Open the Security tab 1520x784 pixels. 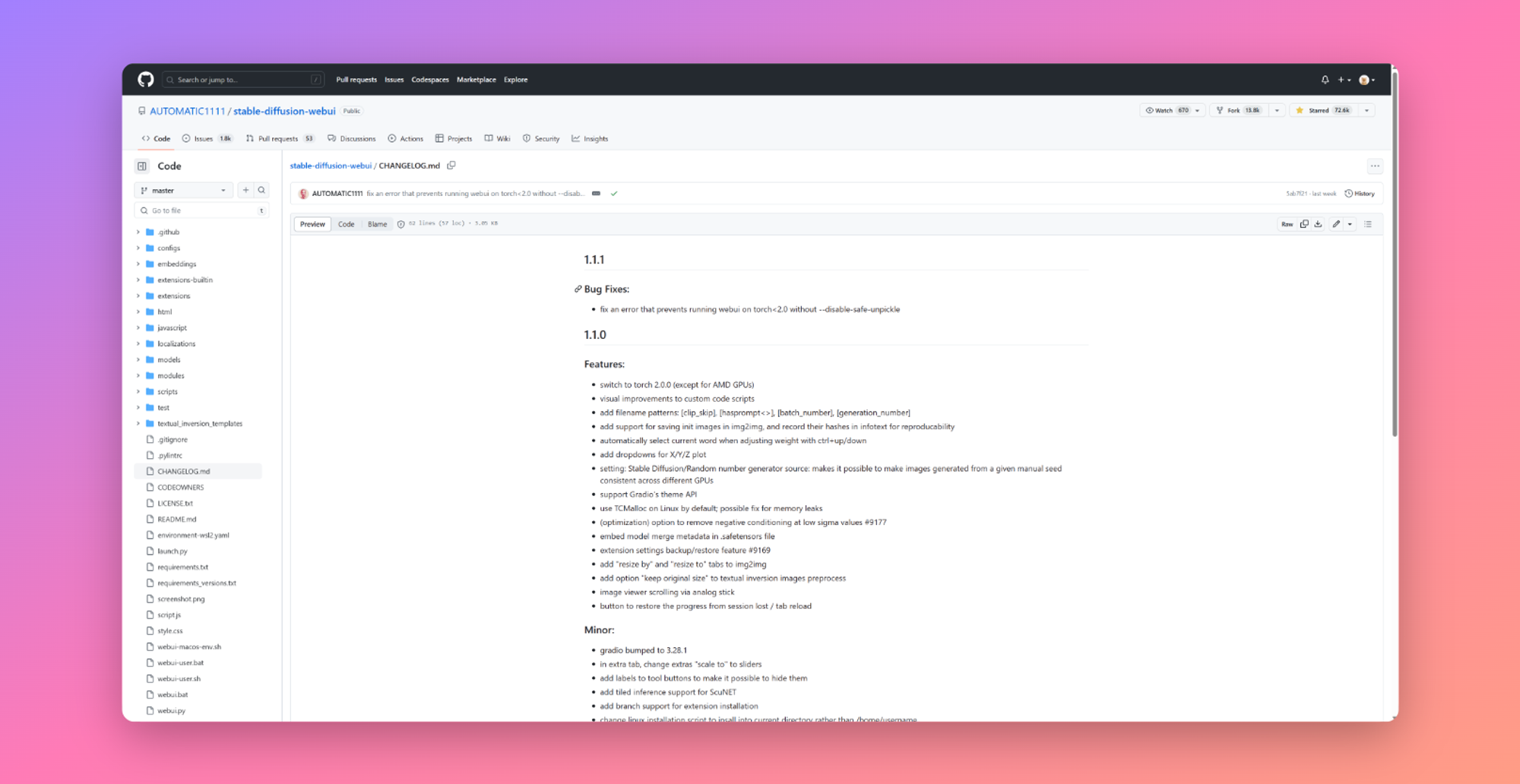[541, 139]
